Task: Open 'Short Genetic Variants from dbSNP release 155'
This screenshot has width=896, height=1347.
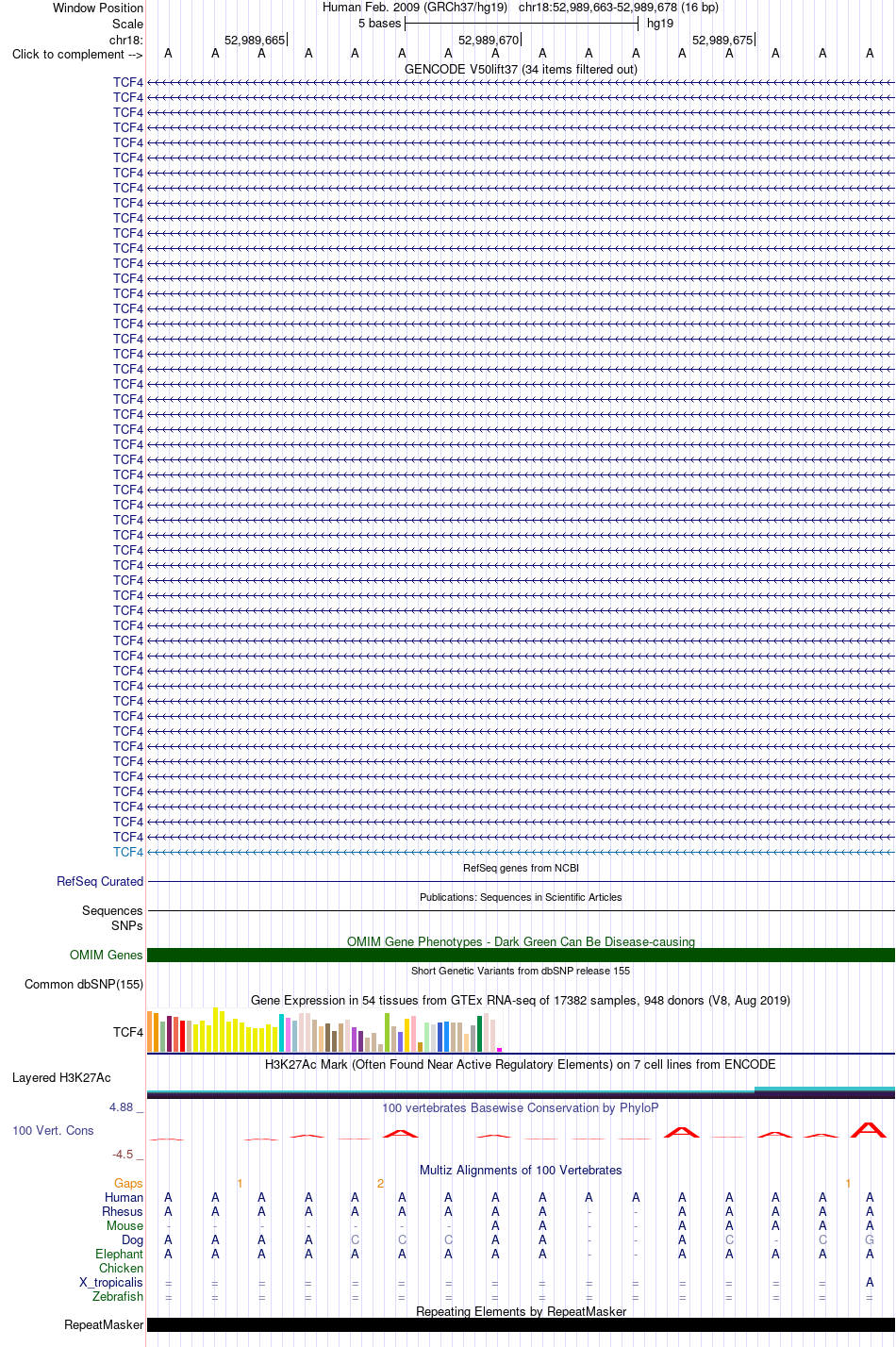Action: click(521, 971)
